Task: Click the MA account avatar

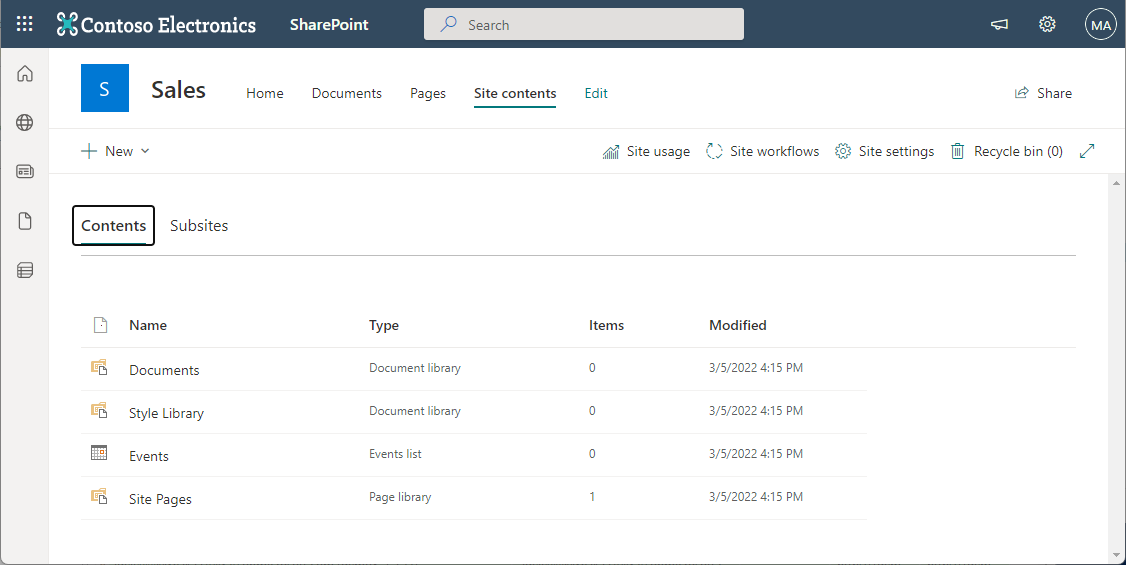Action: coord(1100,25)
